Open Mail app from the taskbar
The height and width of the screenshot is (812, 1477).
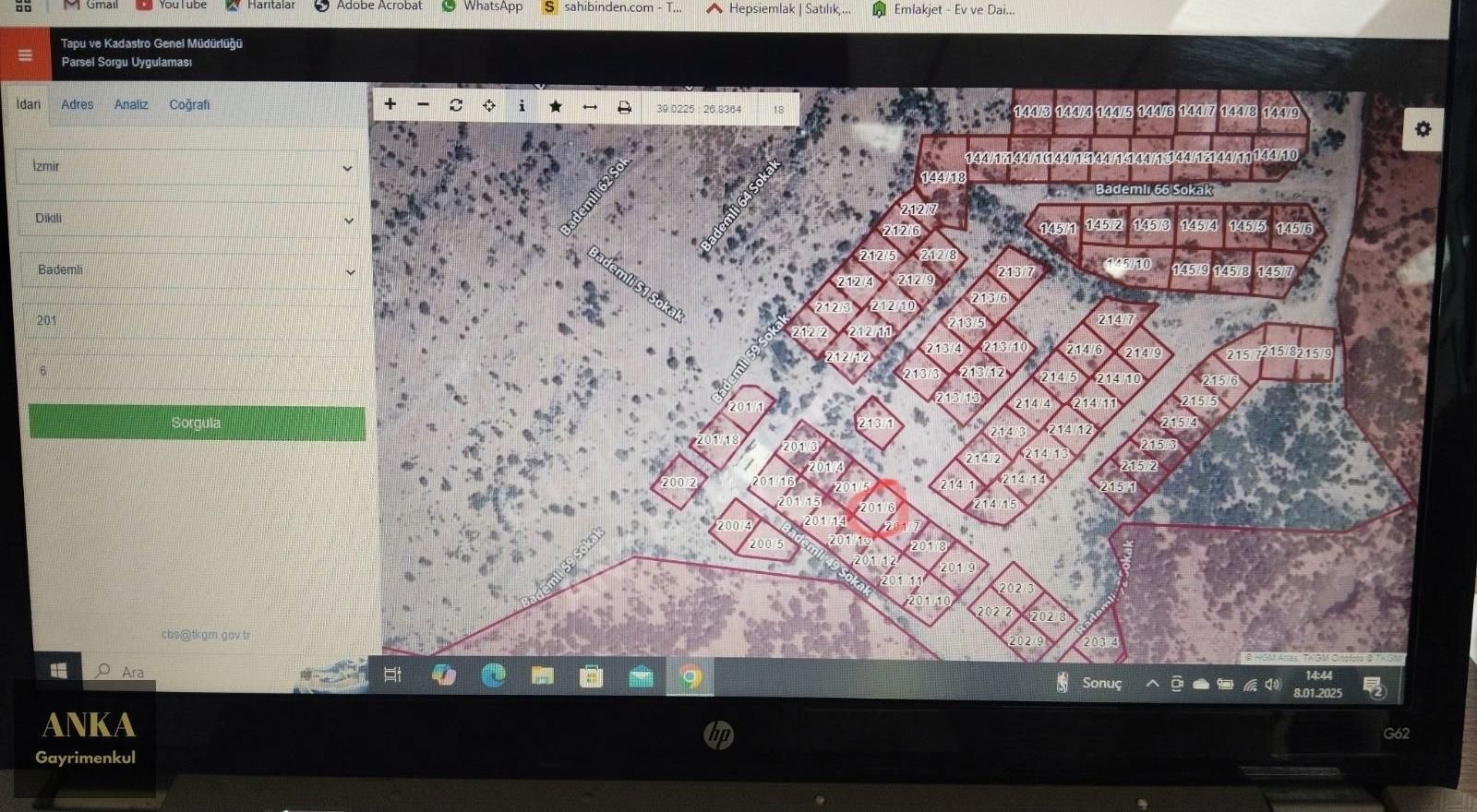pyautogui.click(x=640, y=678)
